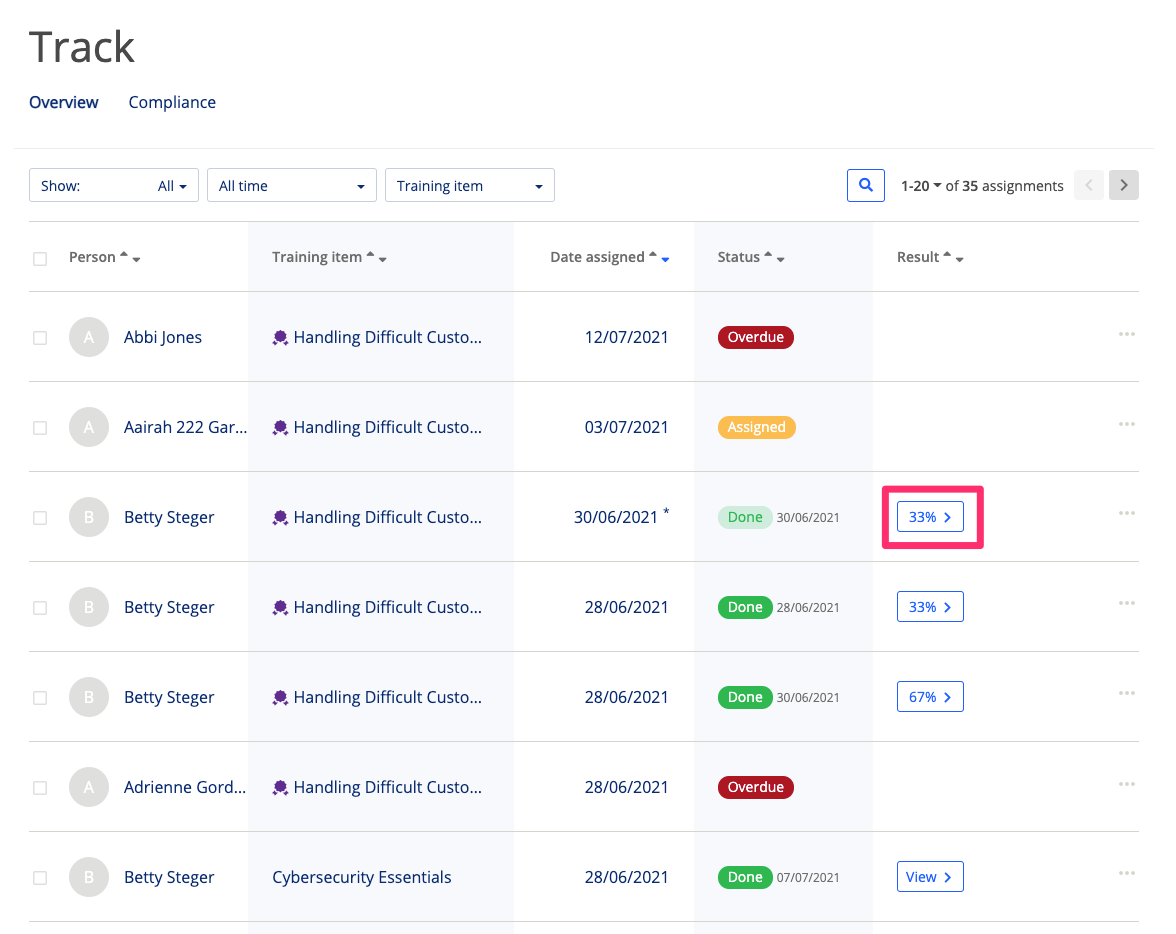Click the Overdue badge for Adrienne Gord...

click(x=755, y=787)
